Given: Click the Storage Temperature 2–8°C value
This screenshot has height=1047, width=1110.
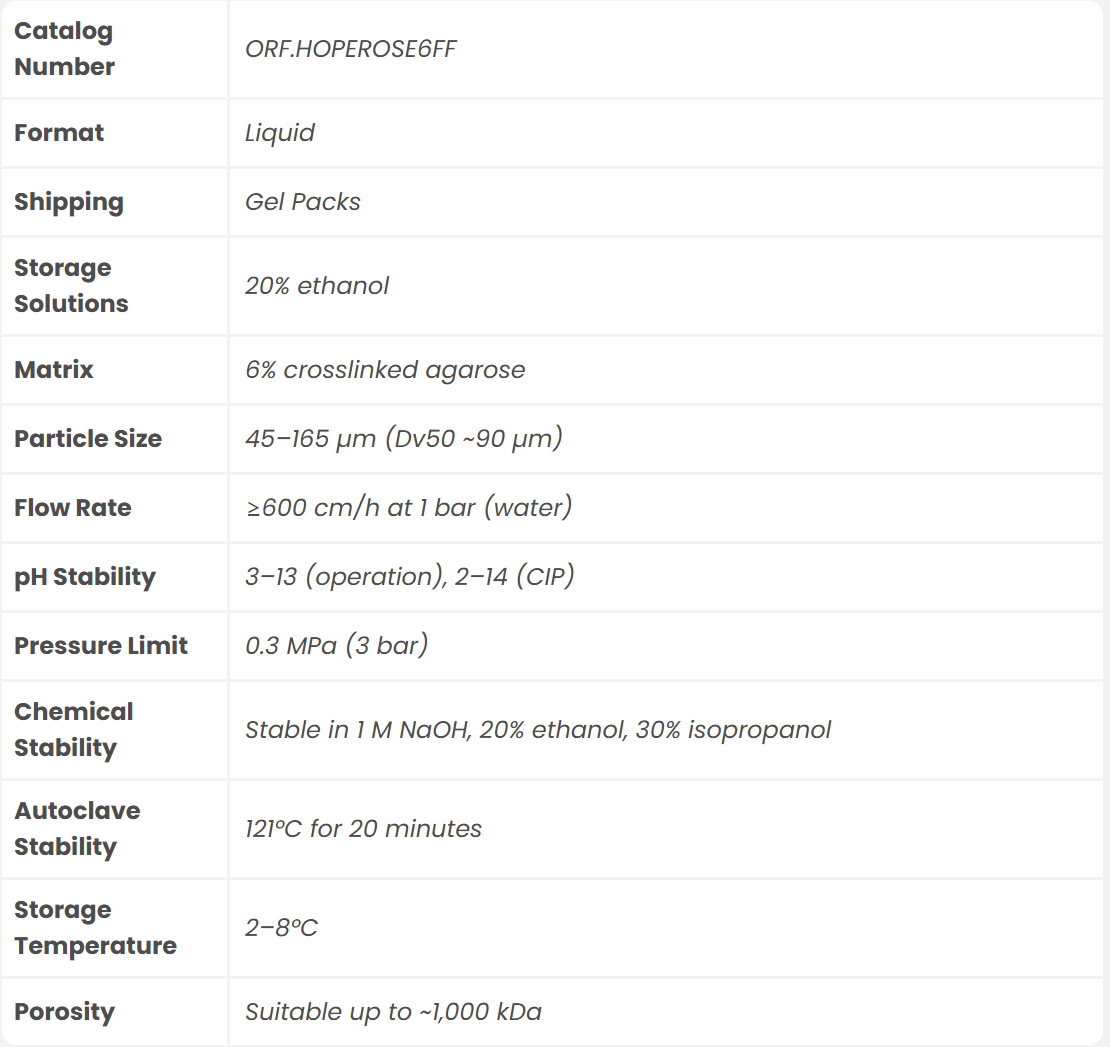Looking at the screenshot, I should [x=281, y=928].
